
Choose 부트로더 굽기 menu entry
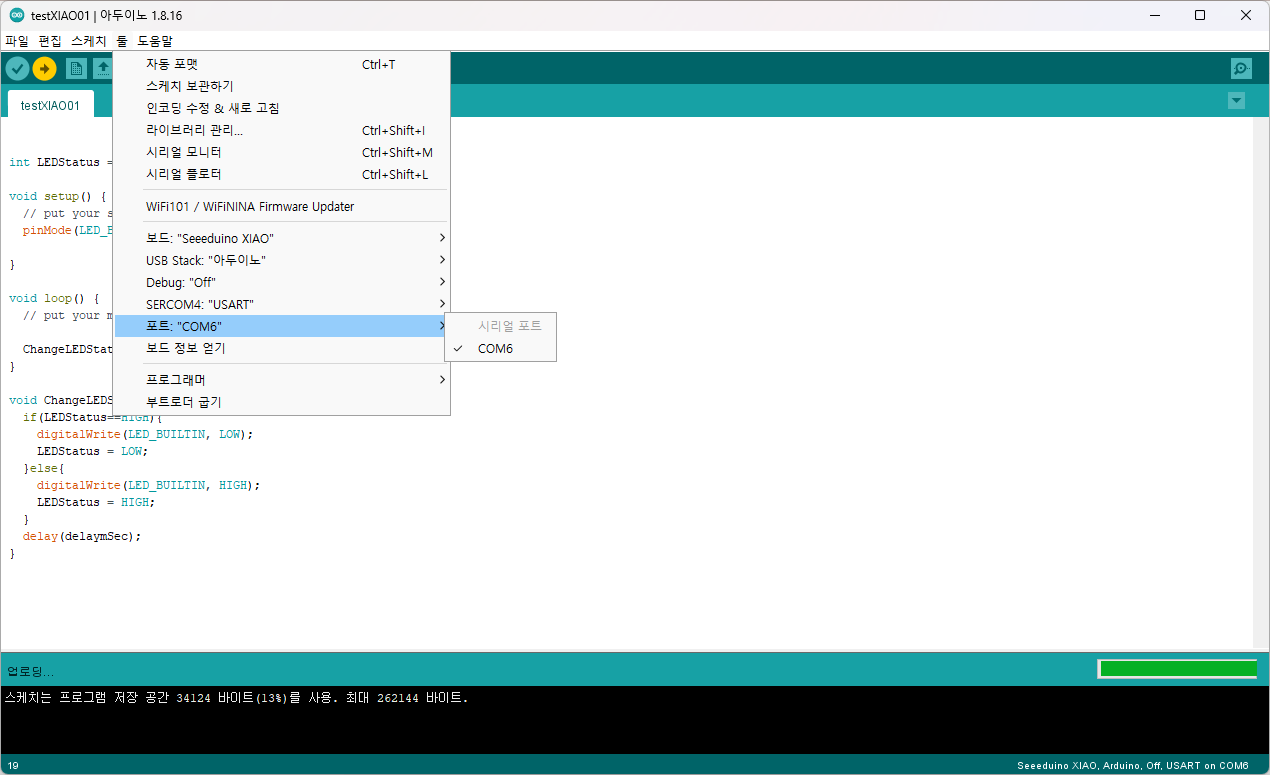click(281, 402)
